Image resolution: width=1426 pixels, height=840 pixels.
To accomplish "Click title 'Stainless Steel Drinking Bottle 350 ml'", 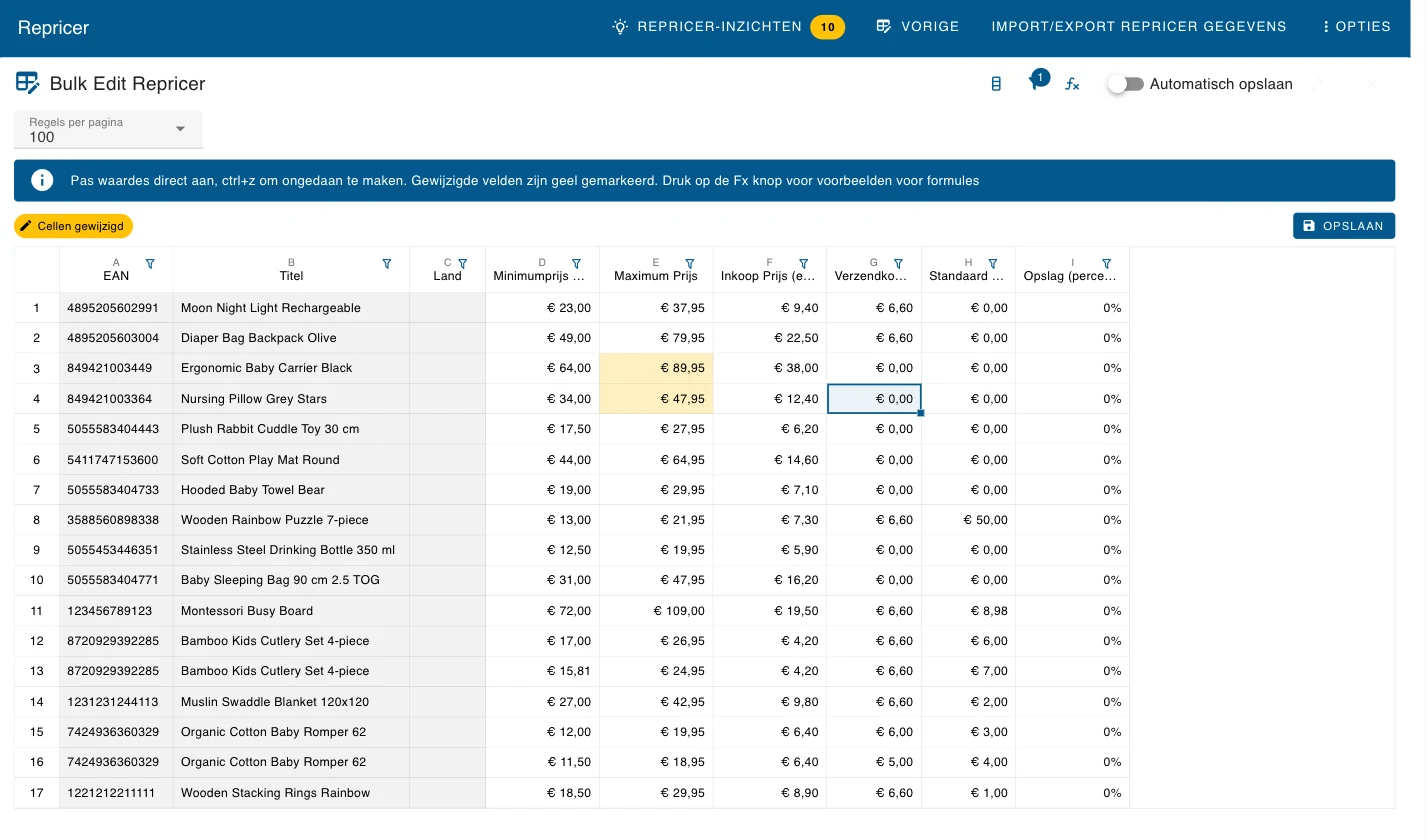I will click(x=291, y=550).
